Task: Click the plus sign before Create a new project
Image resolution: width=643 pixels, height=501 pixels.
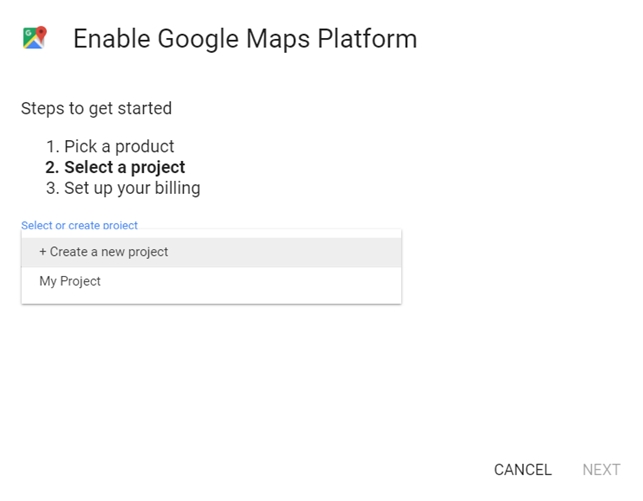Action: [x=43, y=252]
